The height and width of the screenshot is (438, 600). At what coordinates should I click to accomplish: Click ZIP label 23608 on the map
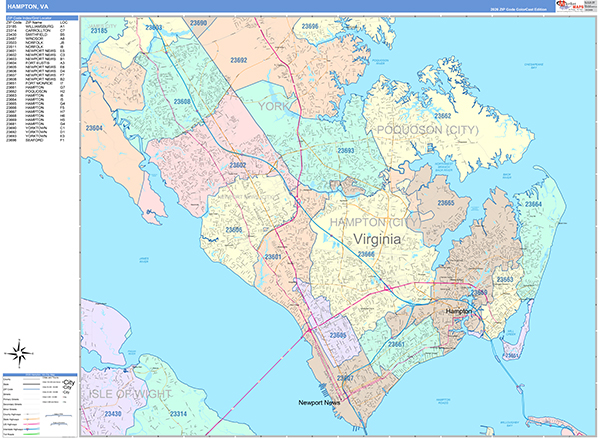point(182,102)
